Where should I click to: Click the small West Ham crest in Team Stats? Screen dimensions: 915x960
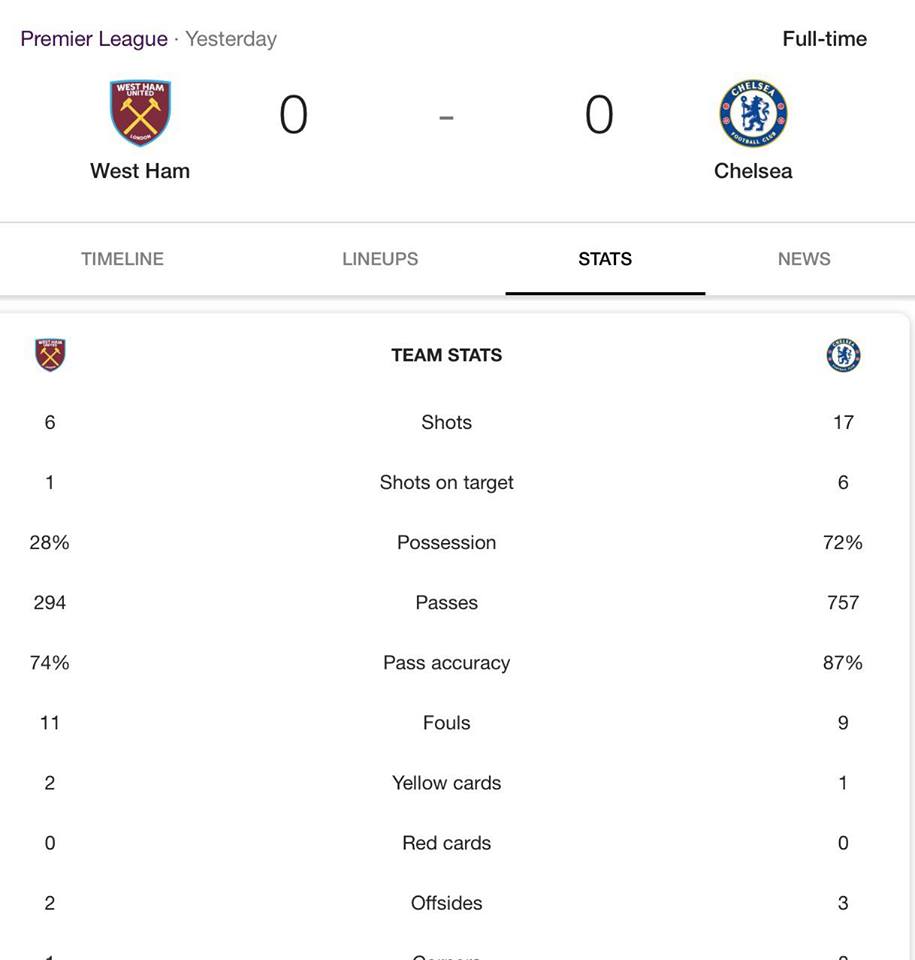[x=50, y=355]
